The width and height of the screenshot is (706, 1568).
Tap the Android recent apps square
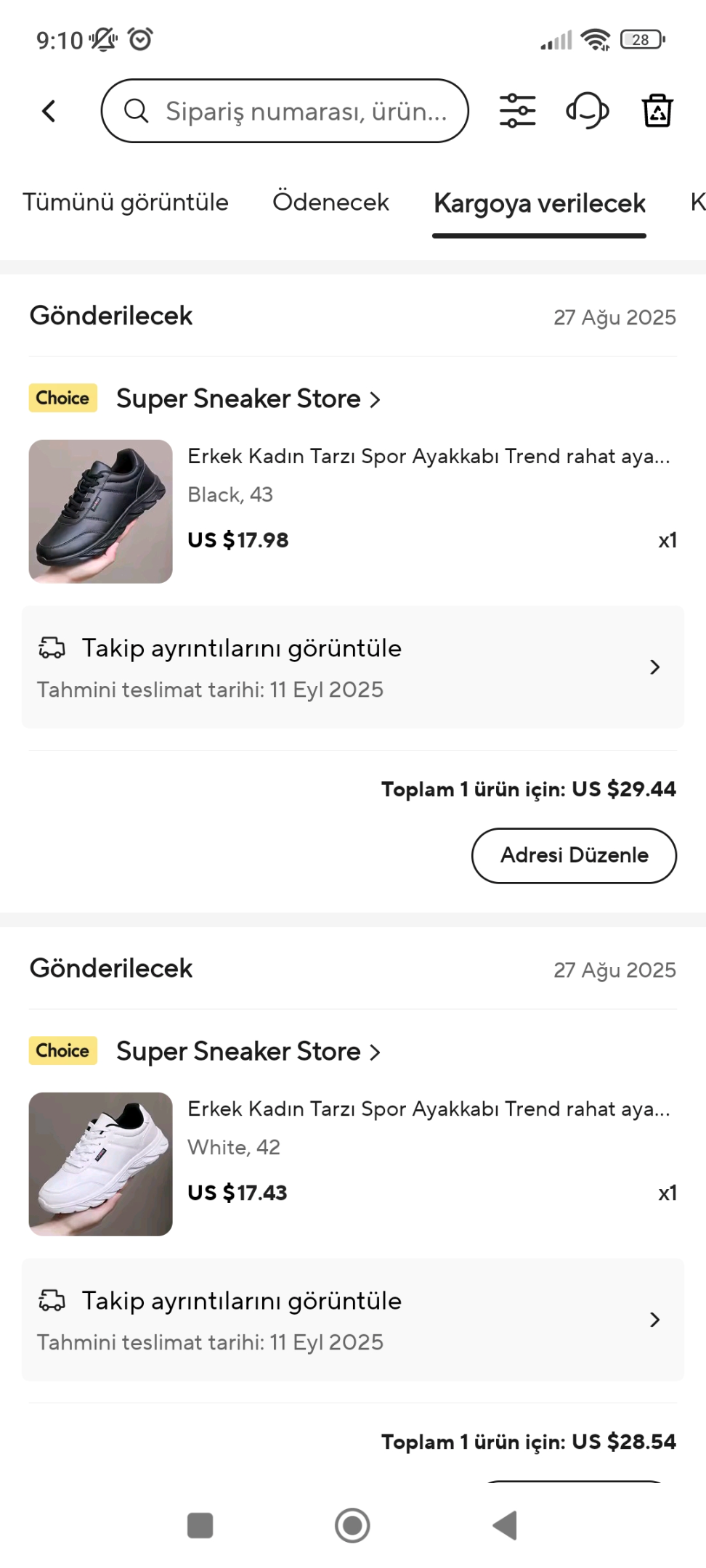pyautogui.click(x=200, y=1525)
